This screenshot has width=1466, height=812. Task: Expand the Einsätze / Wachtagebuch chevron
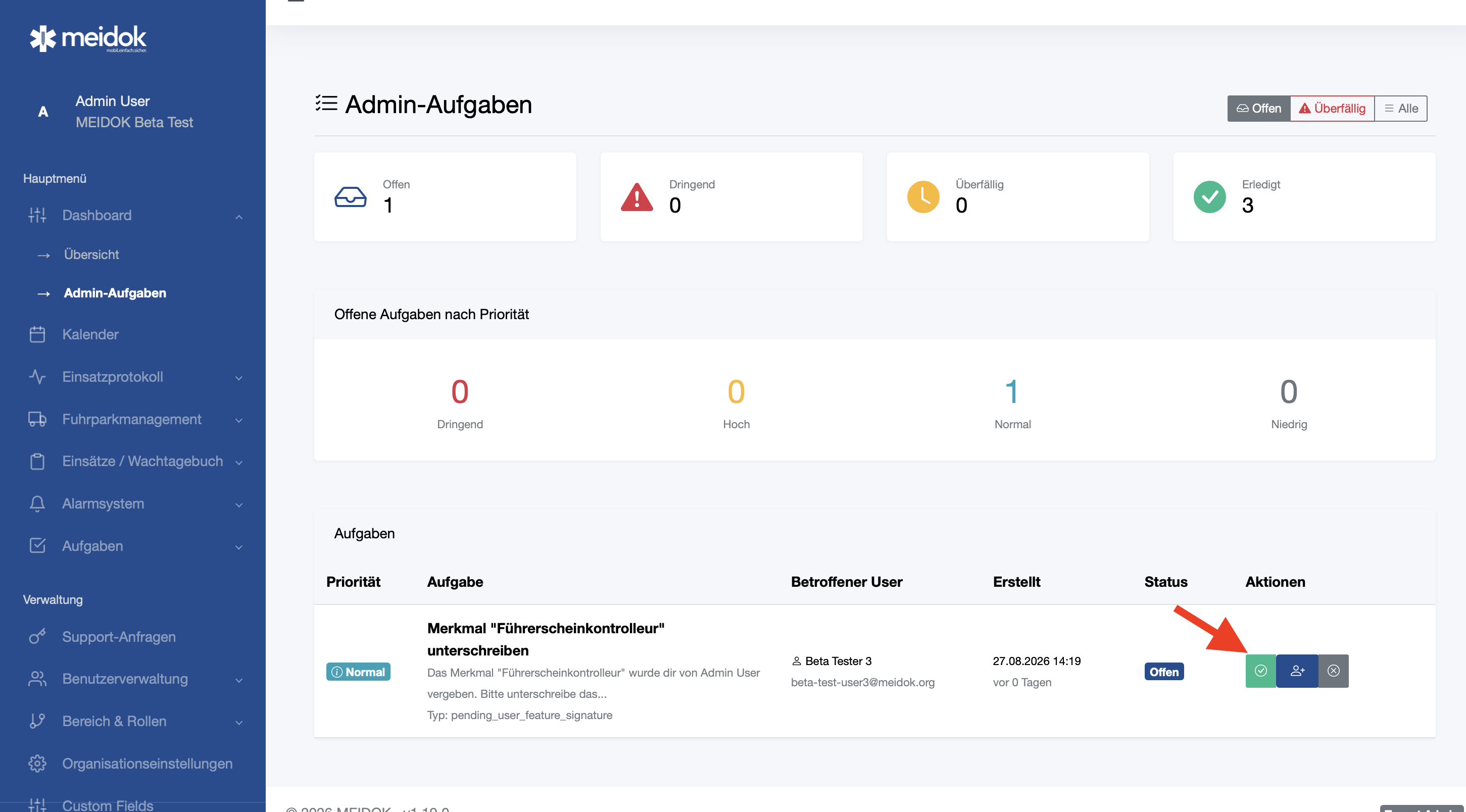click(x=239, y=463)
